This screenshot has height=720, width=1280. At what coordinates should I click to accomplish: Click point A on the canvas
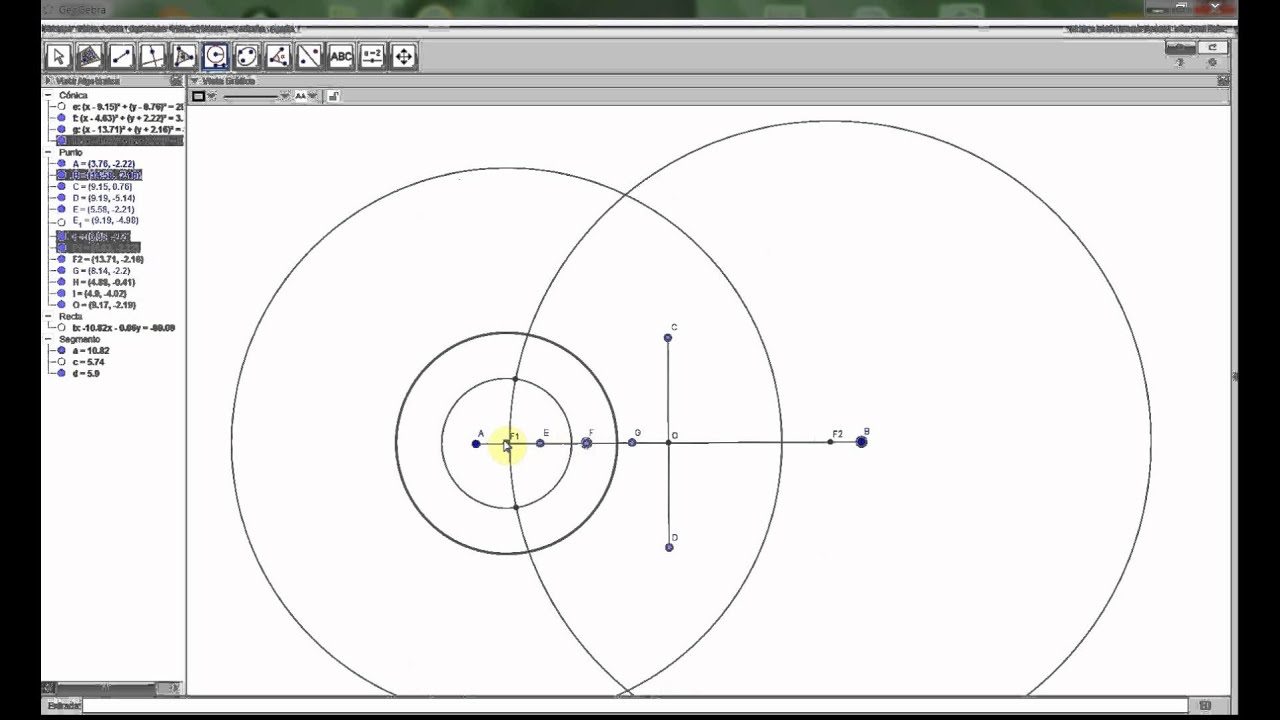point(476,443)
